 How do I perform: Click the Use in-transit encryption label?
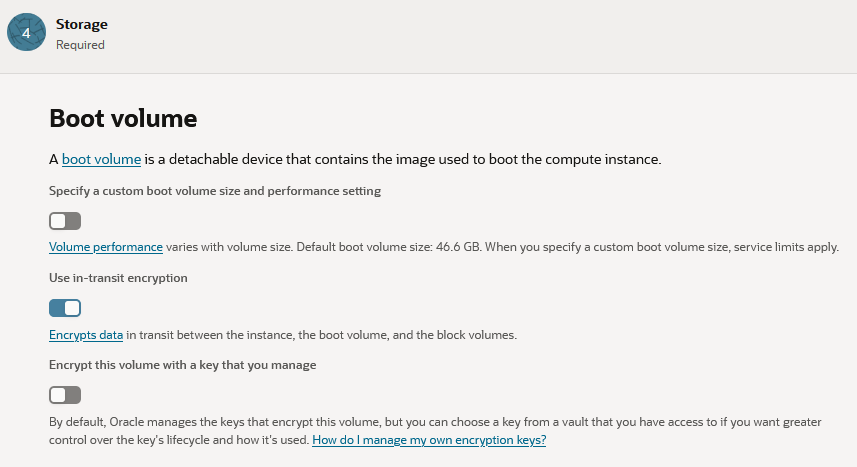[x=118, y=277]
